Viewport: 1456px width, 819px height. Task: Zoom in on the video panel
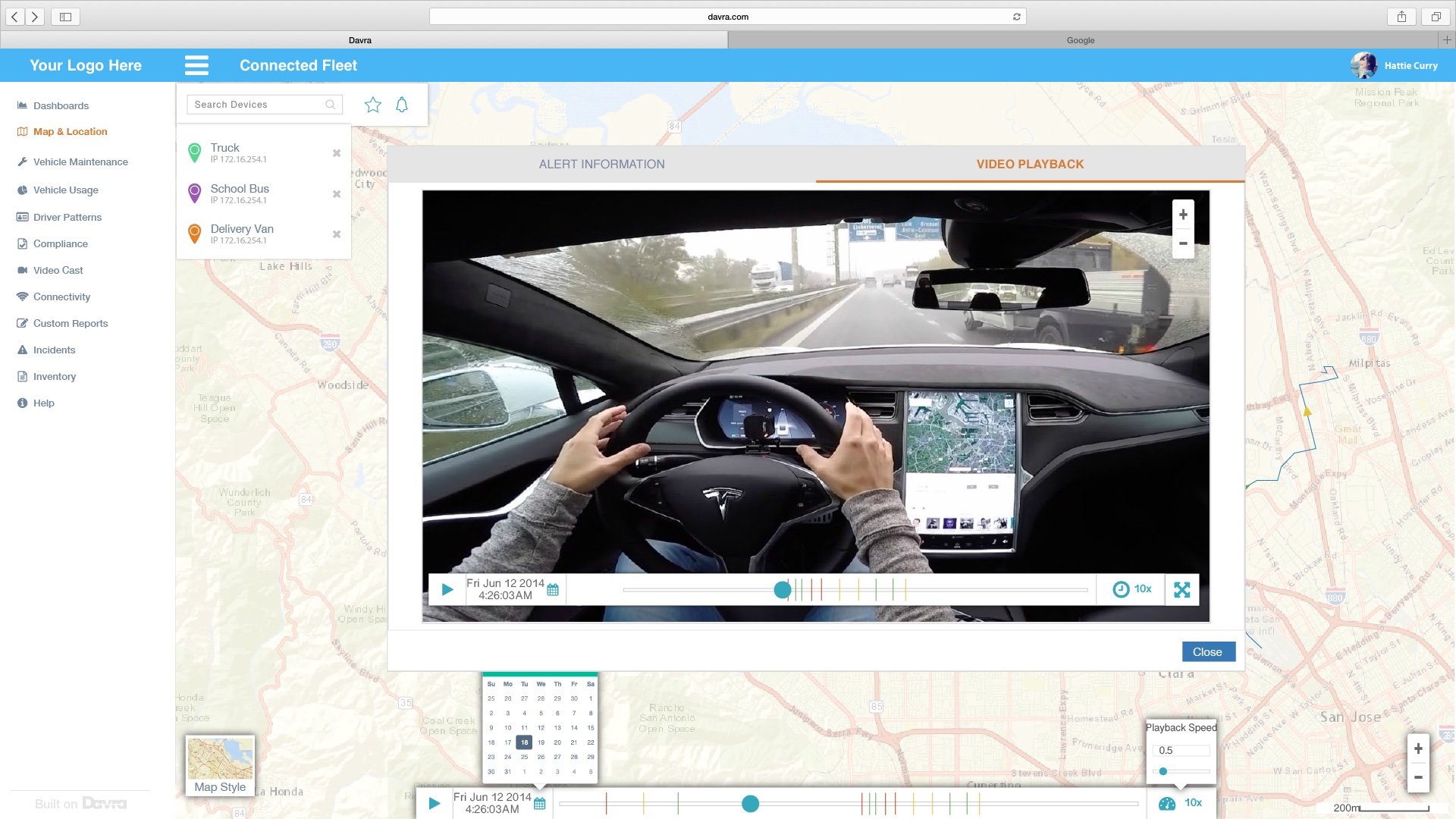1183,215
